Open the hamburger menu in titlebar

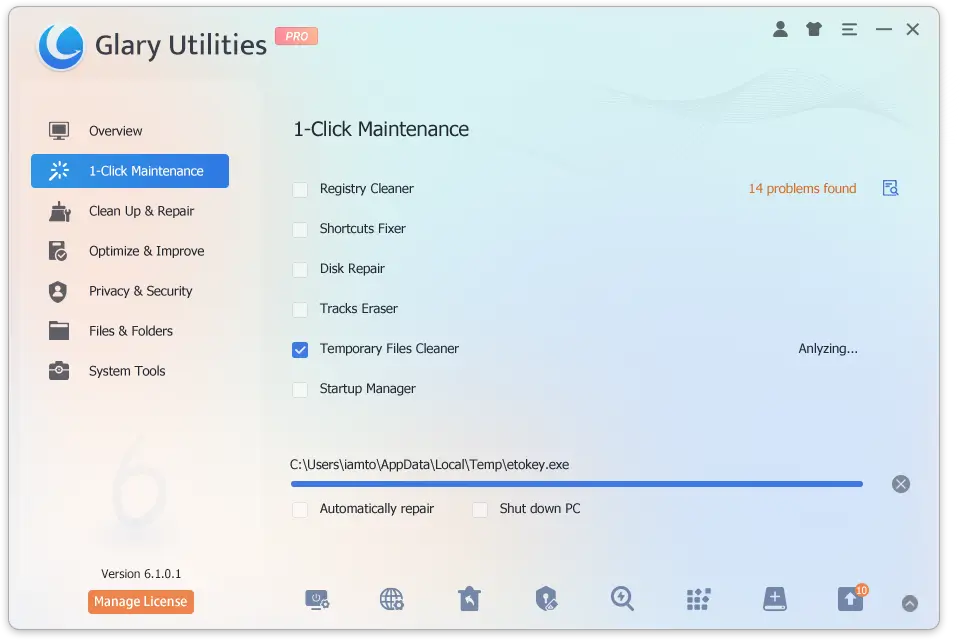pos(849,29)
